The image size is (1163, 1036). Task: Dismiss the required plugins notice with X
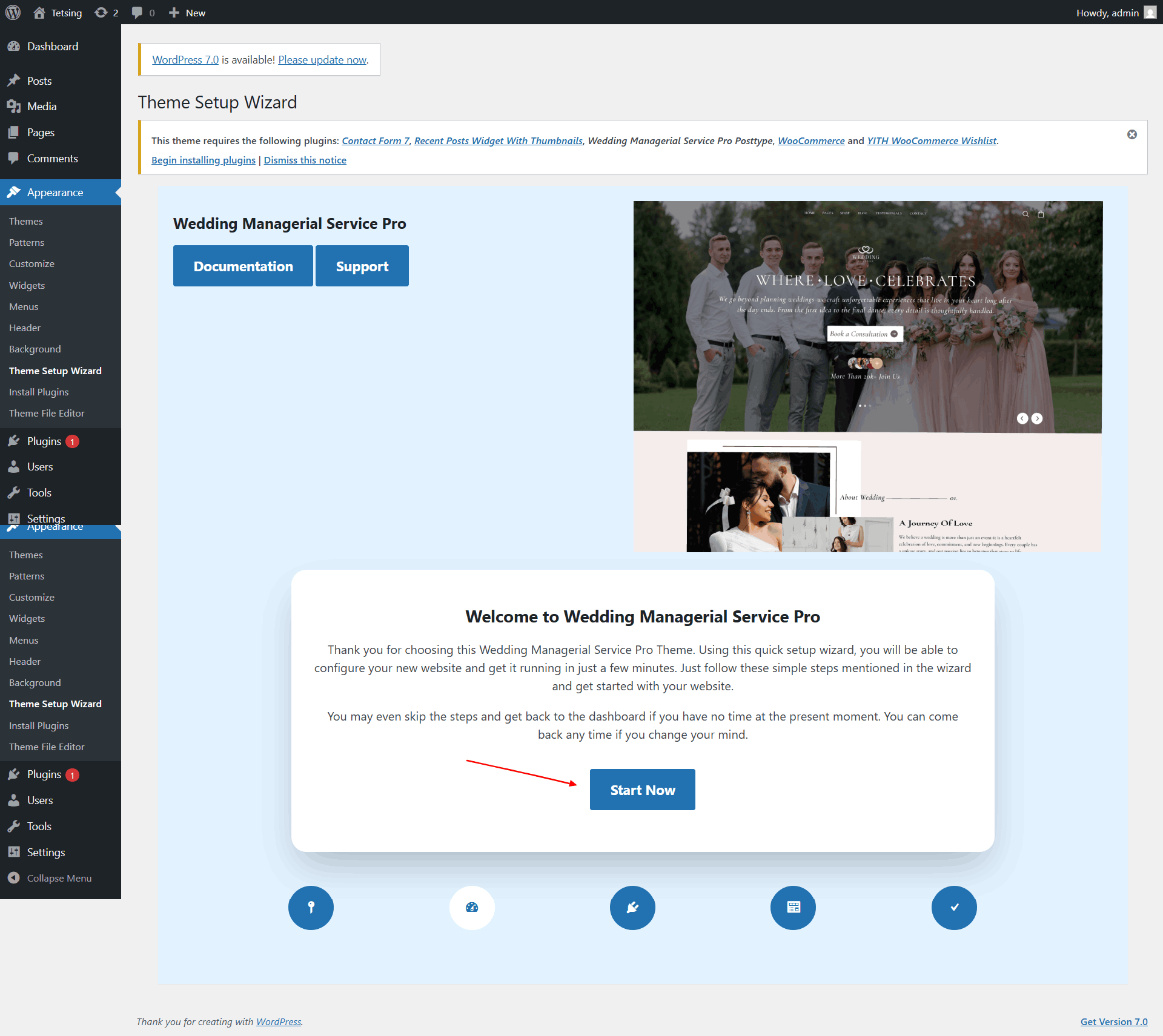point(1132,134)
